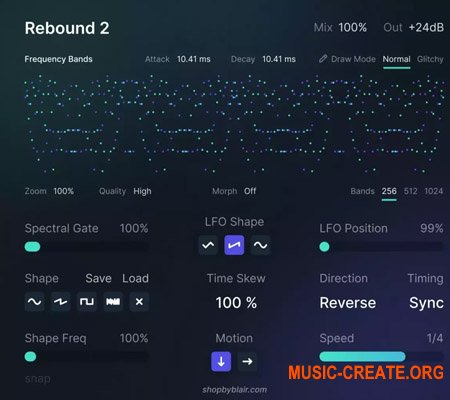Load a saved shape
This screenshot has width=450, height=400.
135,278
